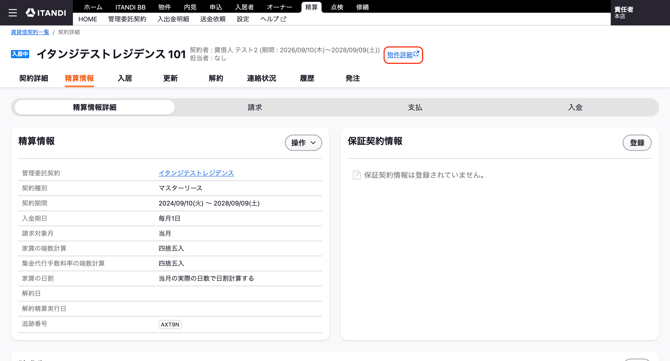Open the ITANDI BB top menu
The width and height of the screenshot is (670, 361).
click(130, 7)
